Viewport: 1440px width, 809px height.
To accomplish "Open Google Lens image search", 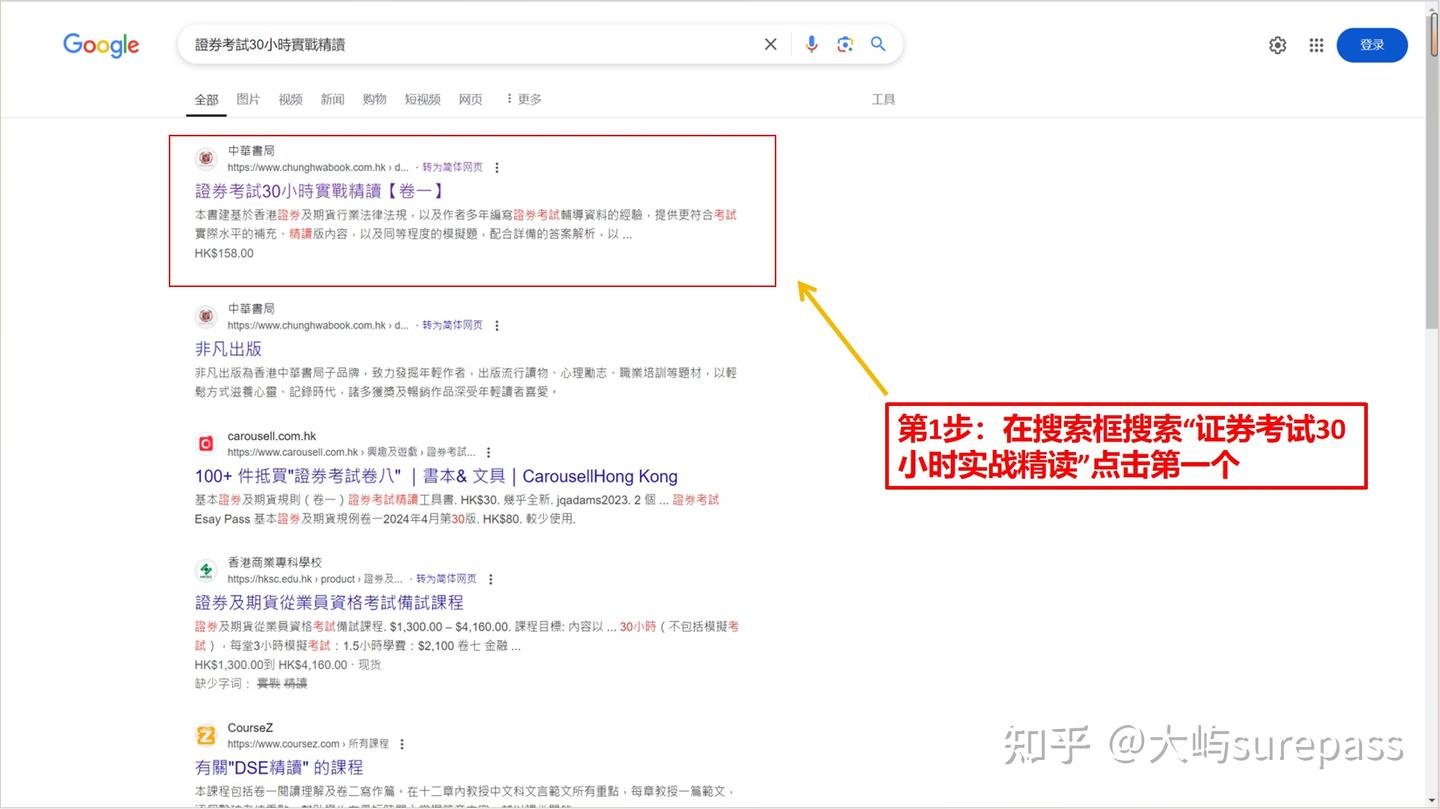I will click(845, 44).
